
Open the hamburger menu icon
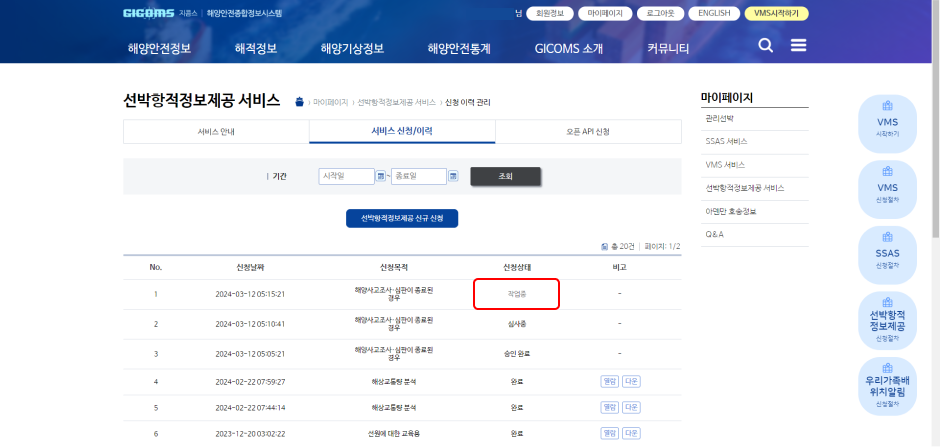point(798,46)
